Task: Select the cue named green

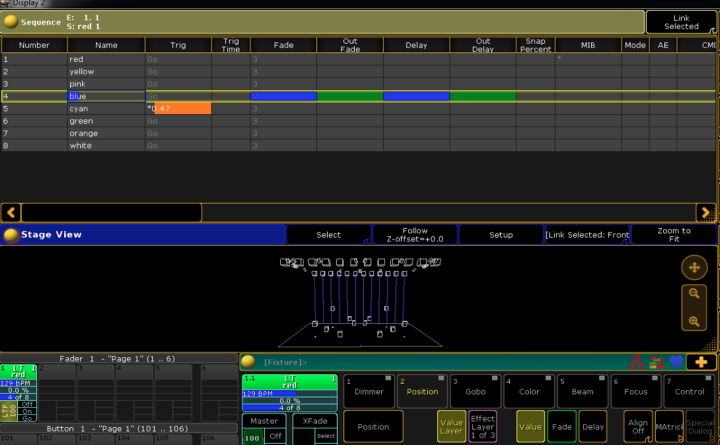Action: 106,121
